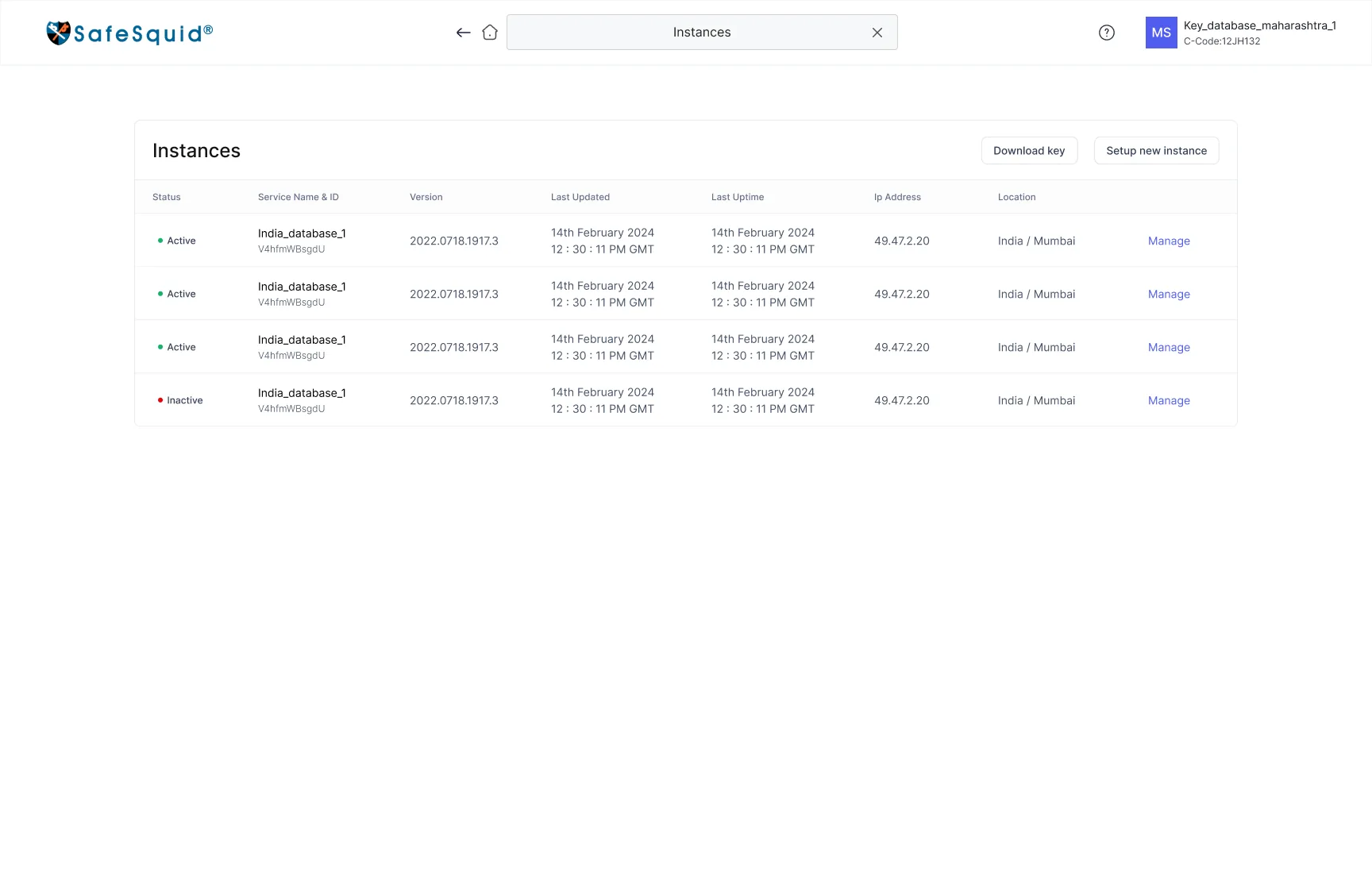Click the Ip Address column header
The height and width of the screenshot is (887, 1372).
click(897, 197)
